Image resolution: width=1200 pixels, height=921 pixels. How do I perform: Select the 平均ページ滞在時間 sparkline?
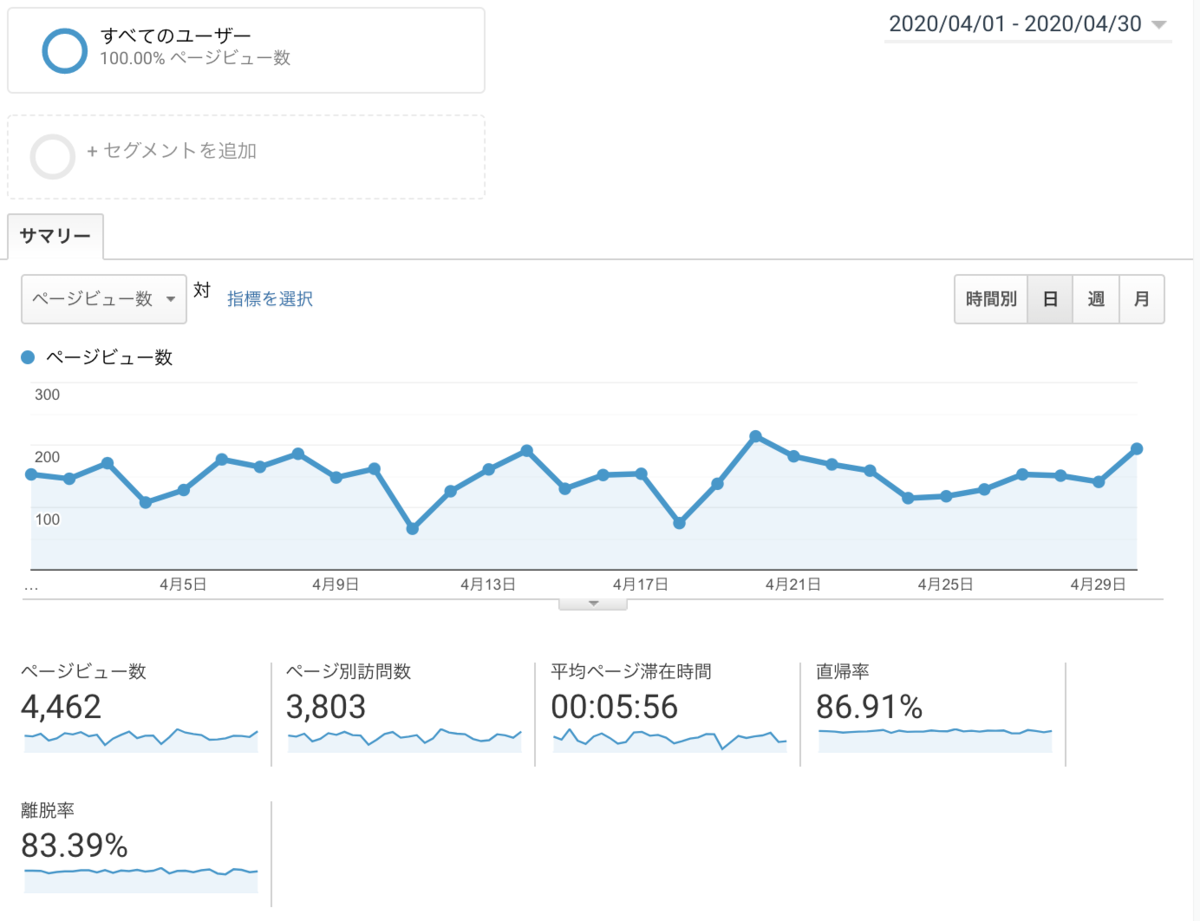tap(668, 740)
